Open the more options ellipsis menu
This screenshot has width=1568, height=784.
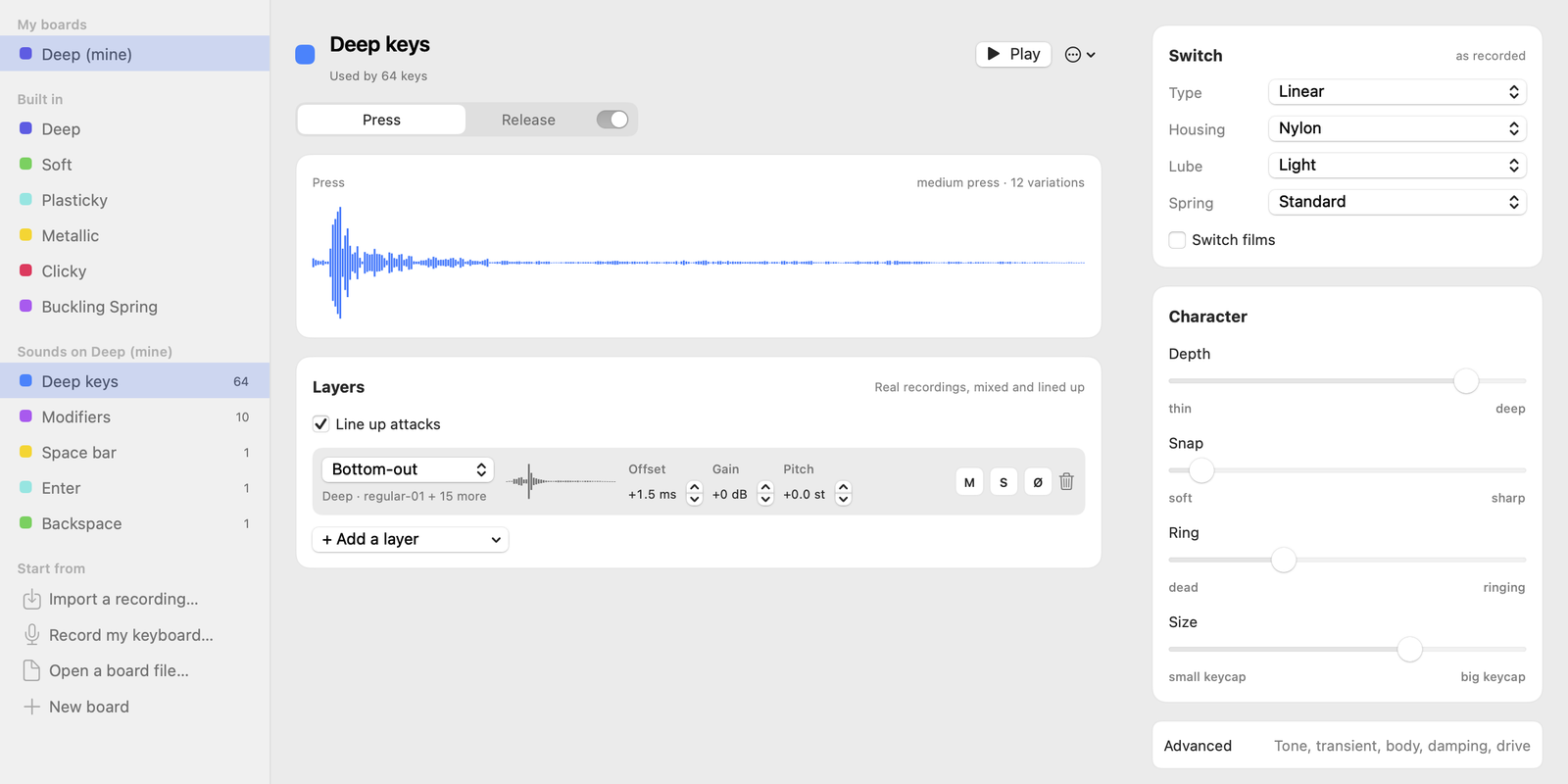(x=1080, y=55)
